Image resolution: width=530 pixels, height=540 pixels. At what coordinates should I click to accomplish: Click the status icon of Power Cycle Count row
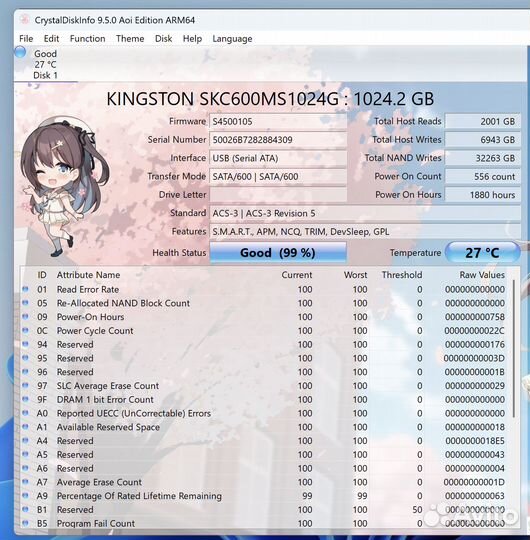[x=25, y=330]
